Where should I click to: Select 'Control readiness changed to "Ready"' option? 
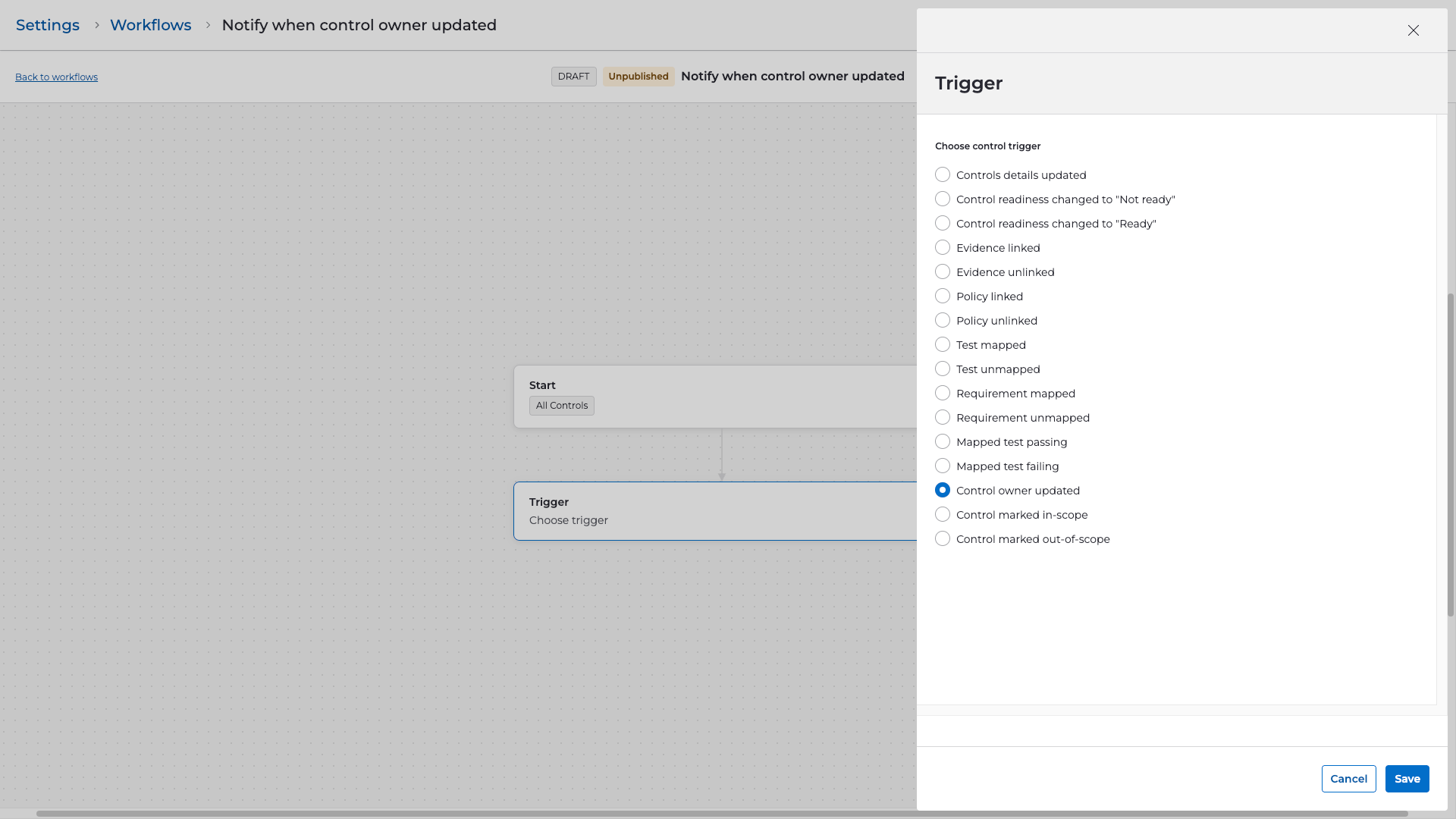tap(943, 224)
